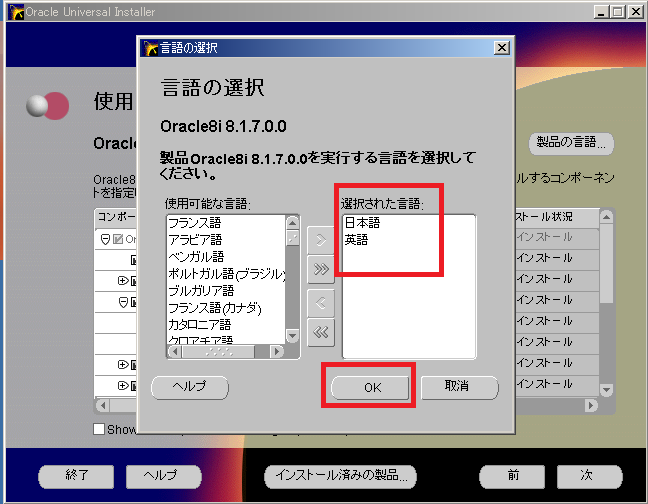Click the component table's left arrow
This screenshot has width=648, height=504.
103,405
